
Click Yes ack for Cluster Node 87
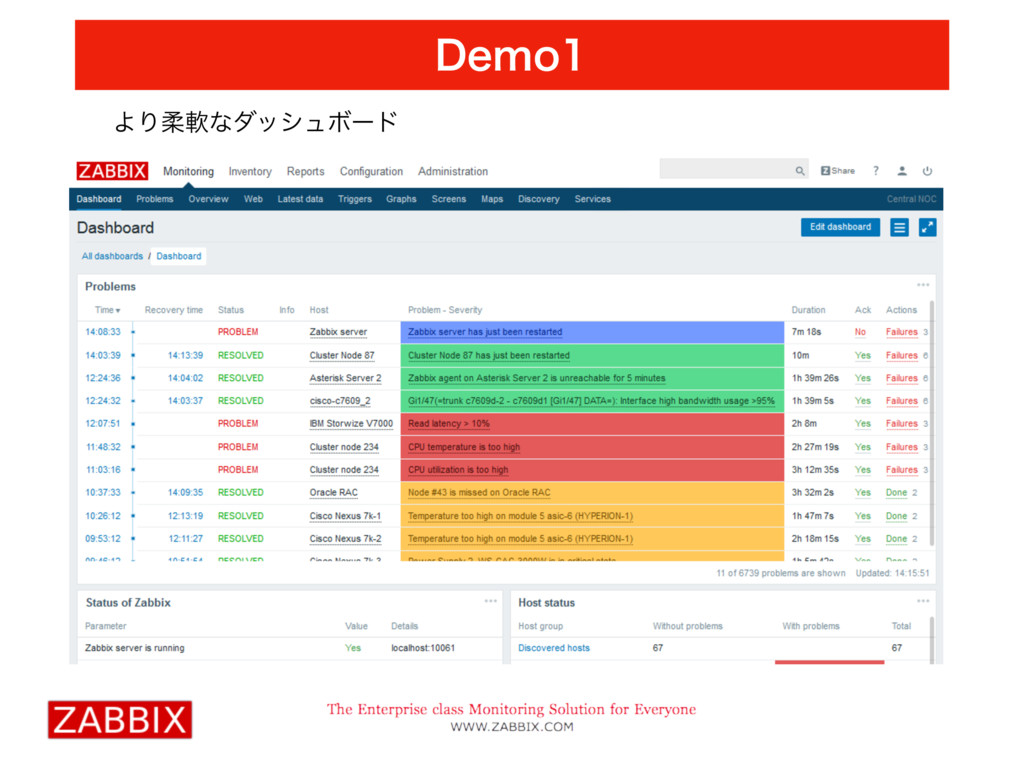point(863,355)
